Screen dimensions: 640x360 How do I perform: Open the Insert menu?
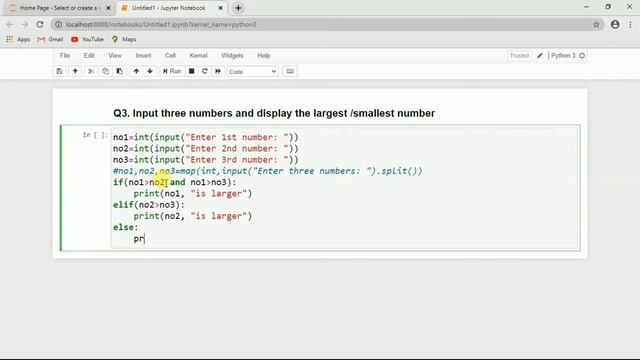(143, 56)
